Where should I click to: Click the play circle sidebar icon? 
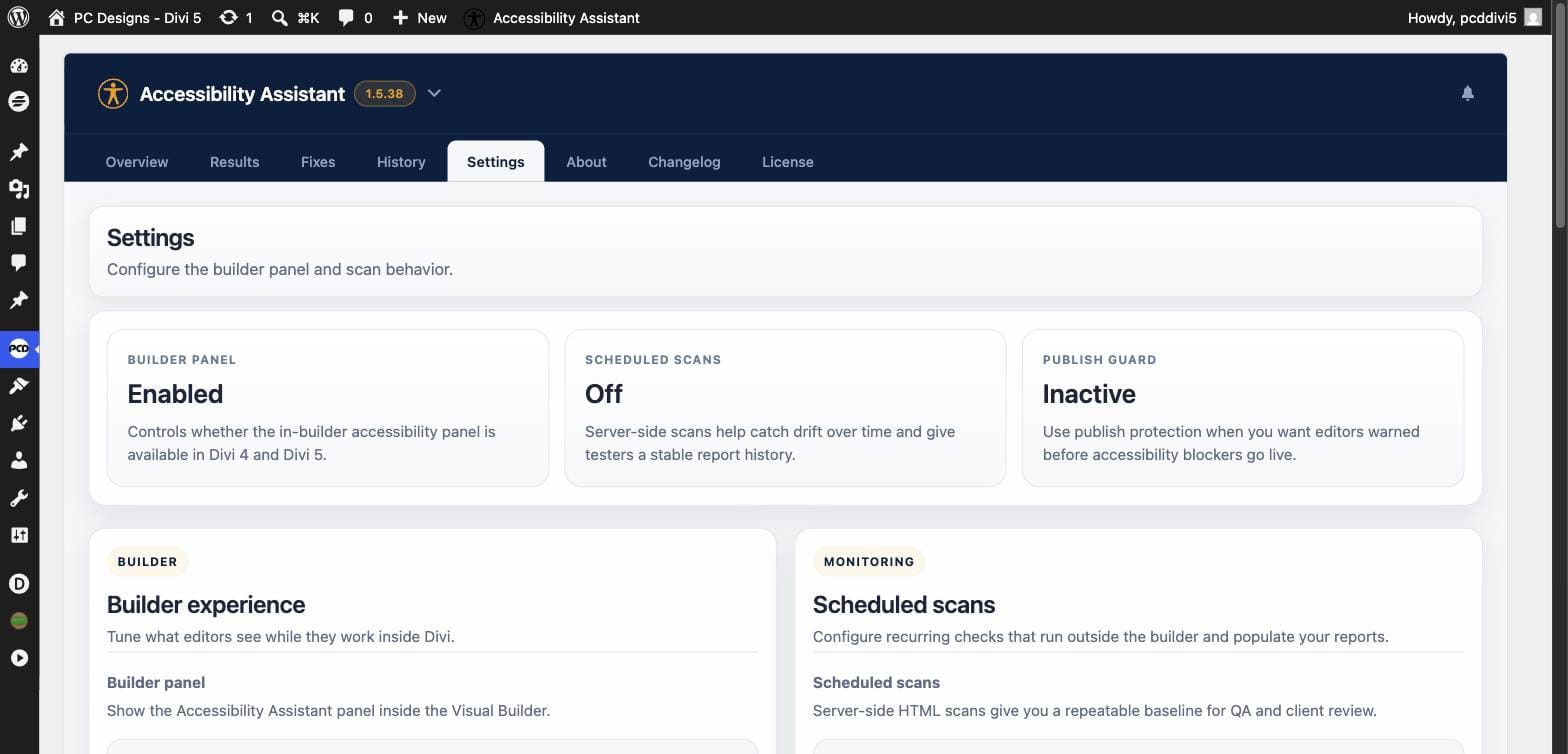tap(19, 658)
